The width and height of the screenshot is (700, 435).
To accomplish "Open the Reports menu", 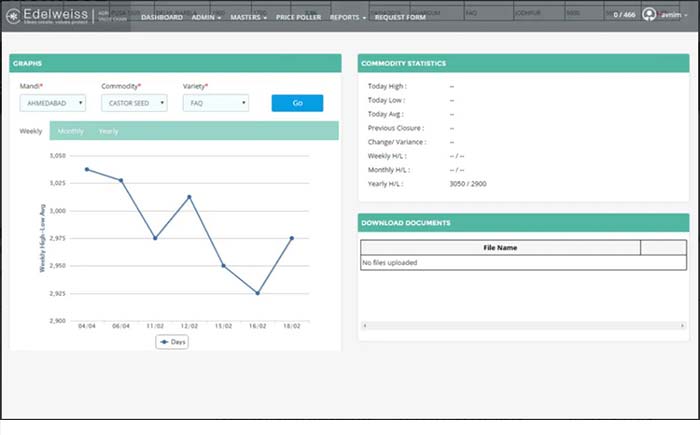I will click(x=347, y=17).
